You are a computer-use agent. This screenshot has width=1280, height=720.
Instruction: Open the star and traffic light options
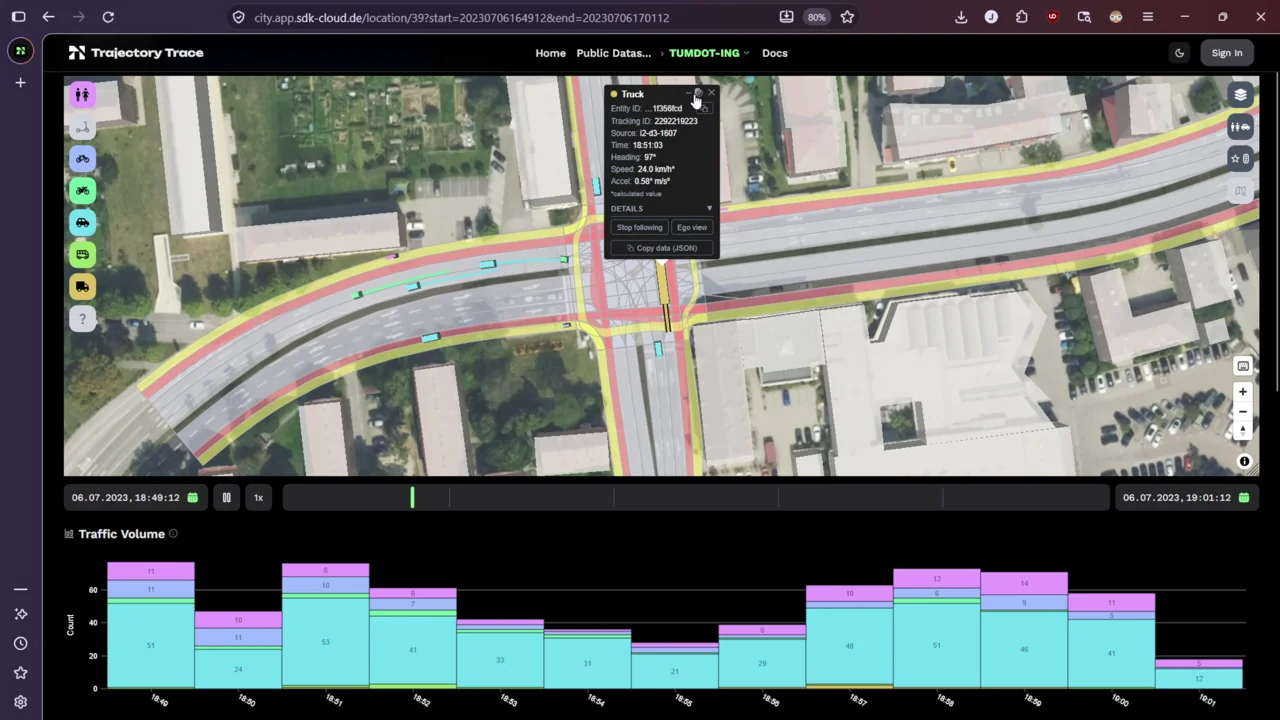[x=1241, y=159]
